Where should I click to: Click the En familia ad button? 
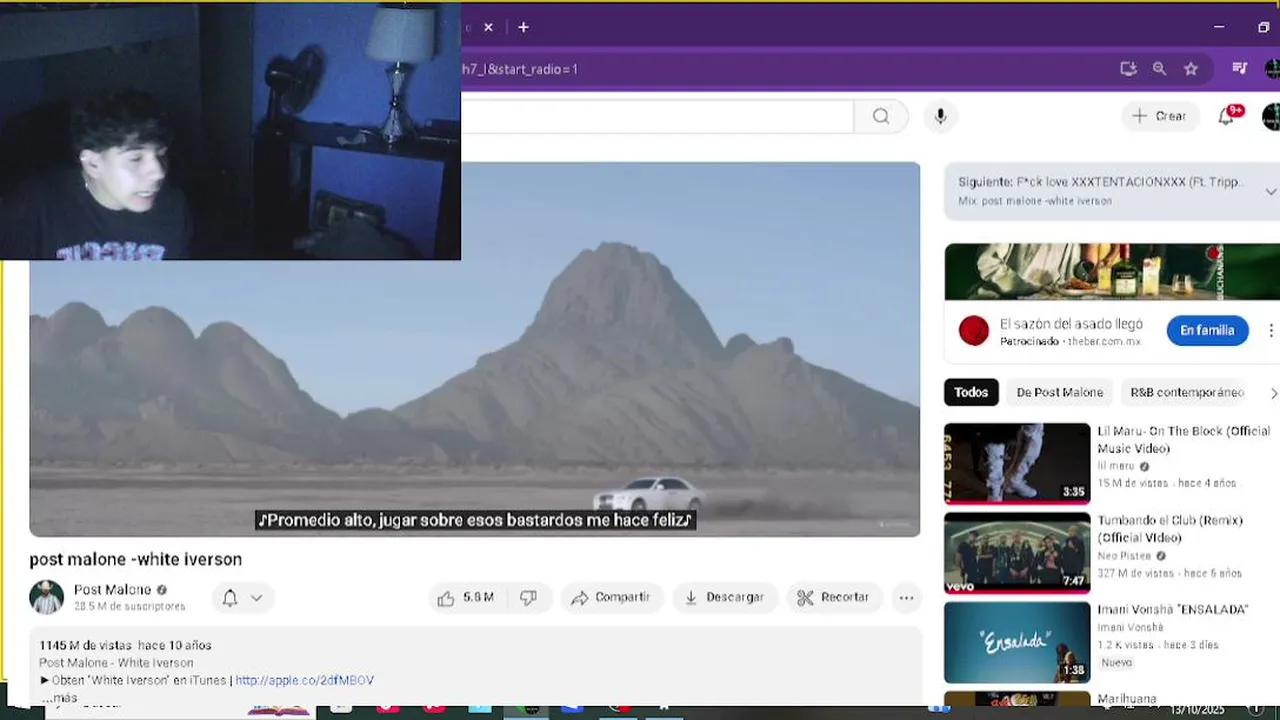pos(1207,331)
